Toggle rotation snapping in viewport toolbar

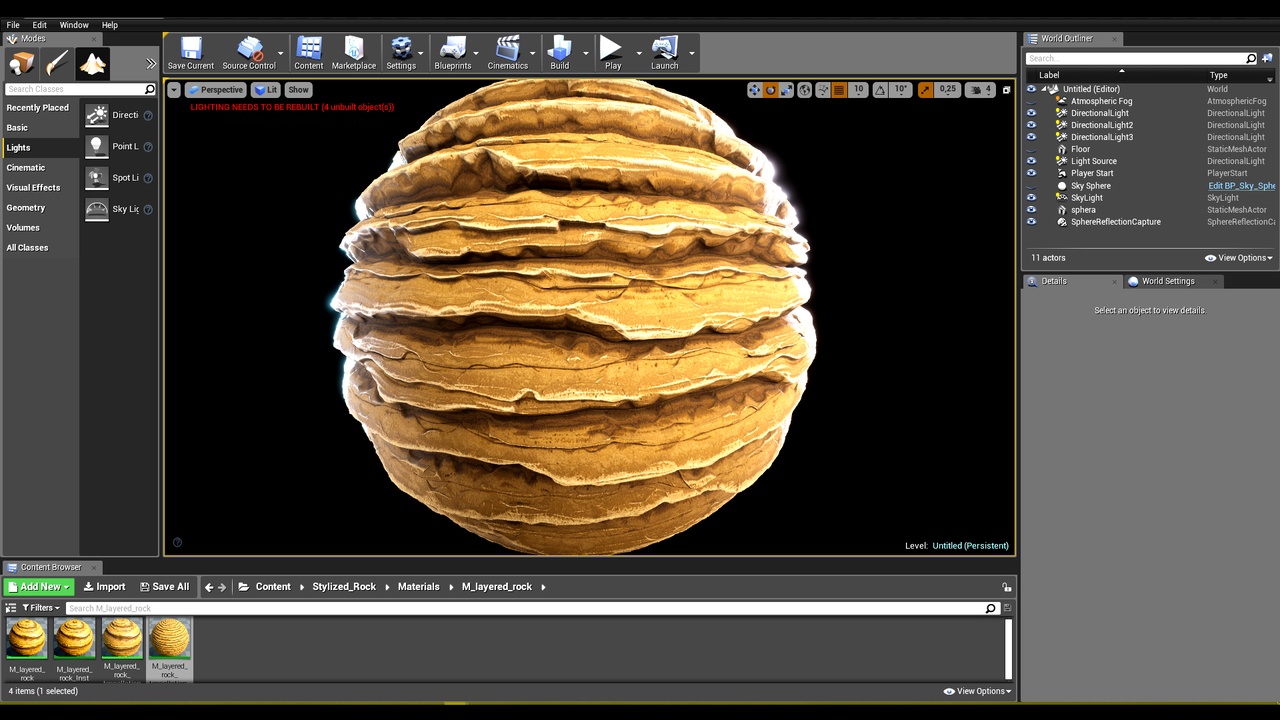880,90
